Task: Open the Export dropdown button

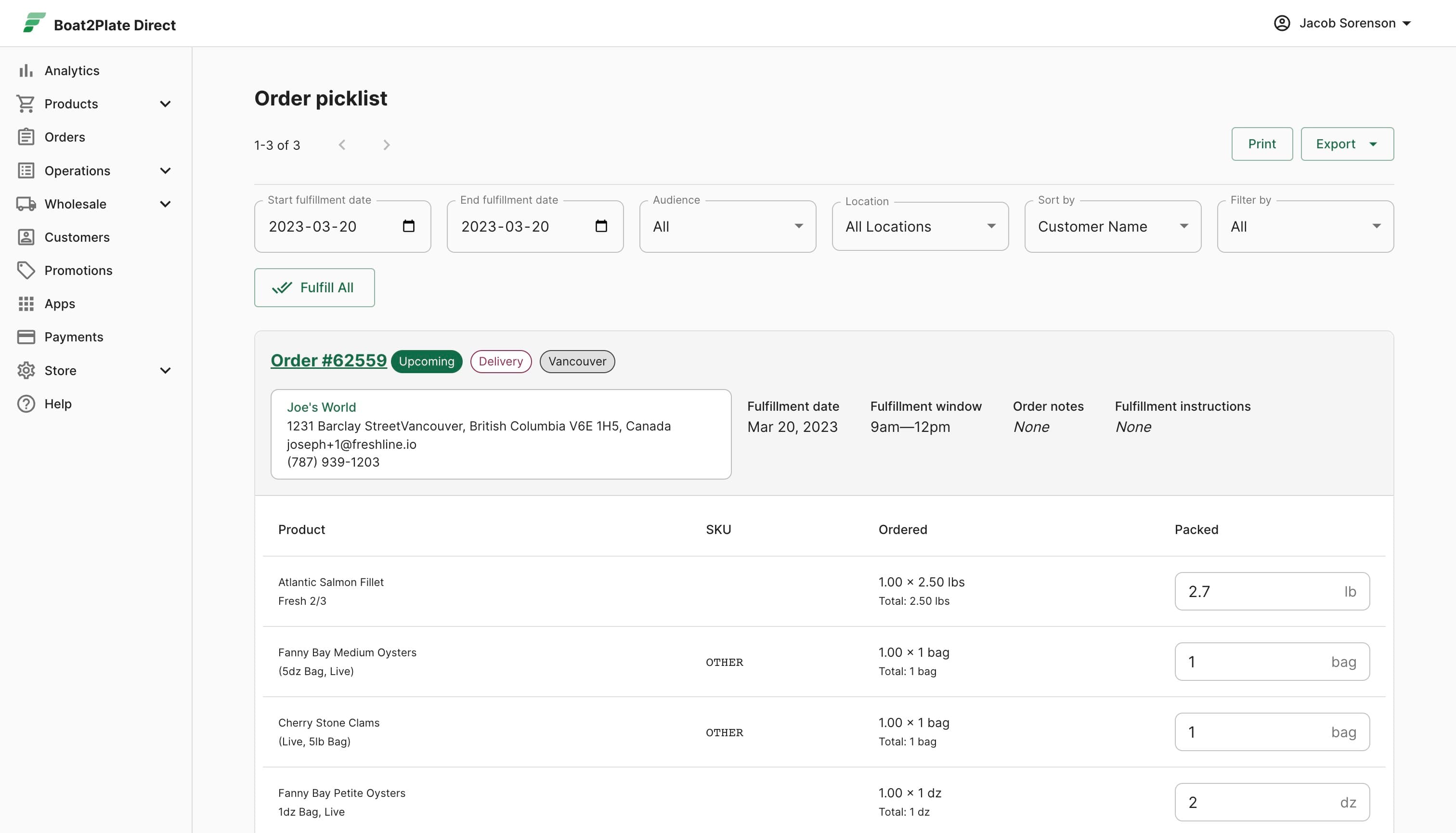Action: point(1347,143)
